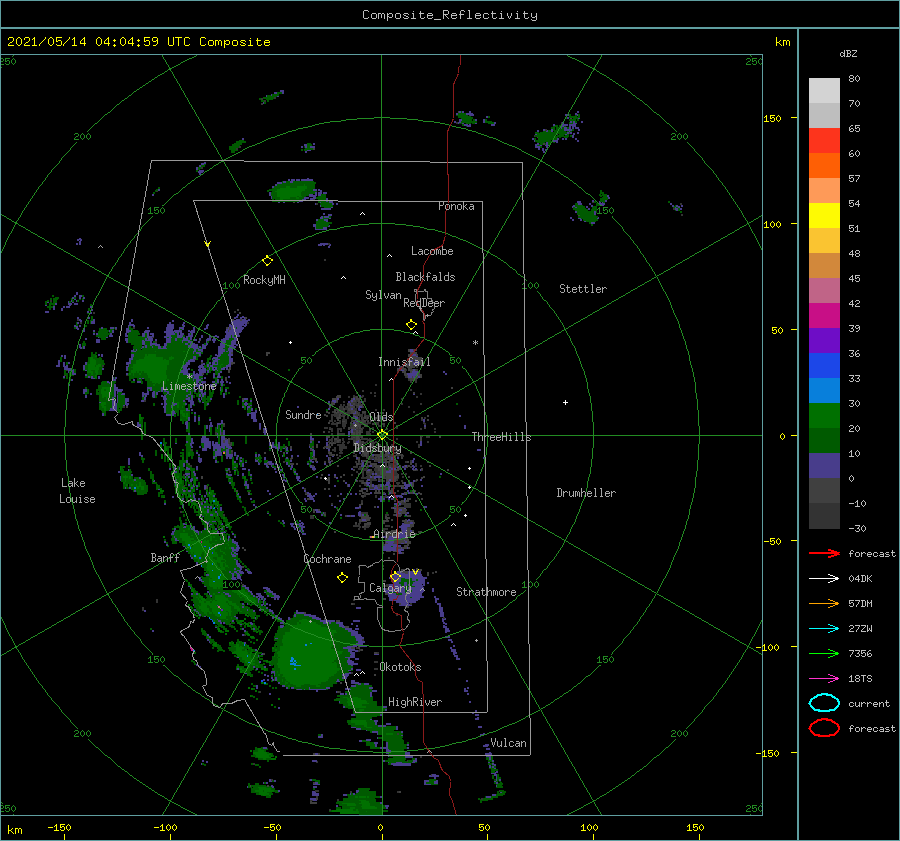Click the yellow diamond marker below RedDeer

(x=411, y=325)
